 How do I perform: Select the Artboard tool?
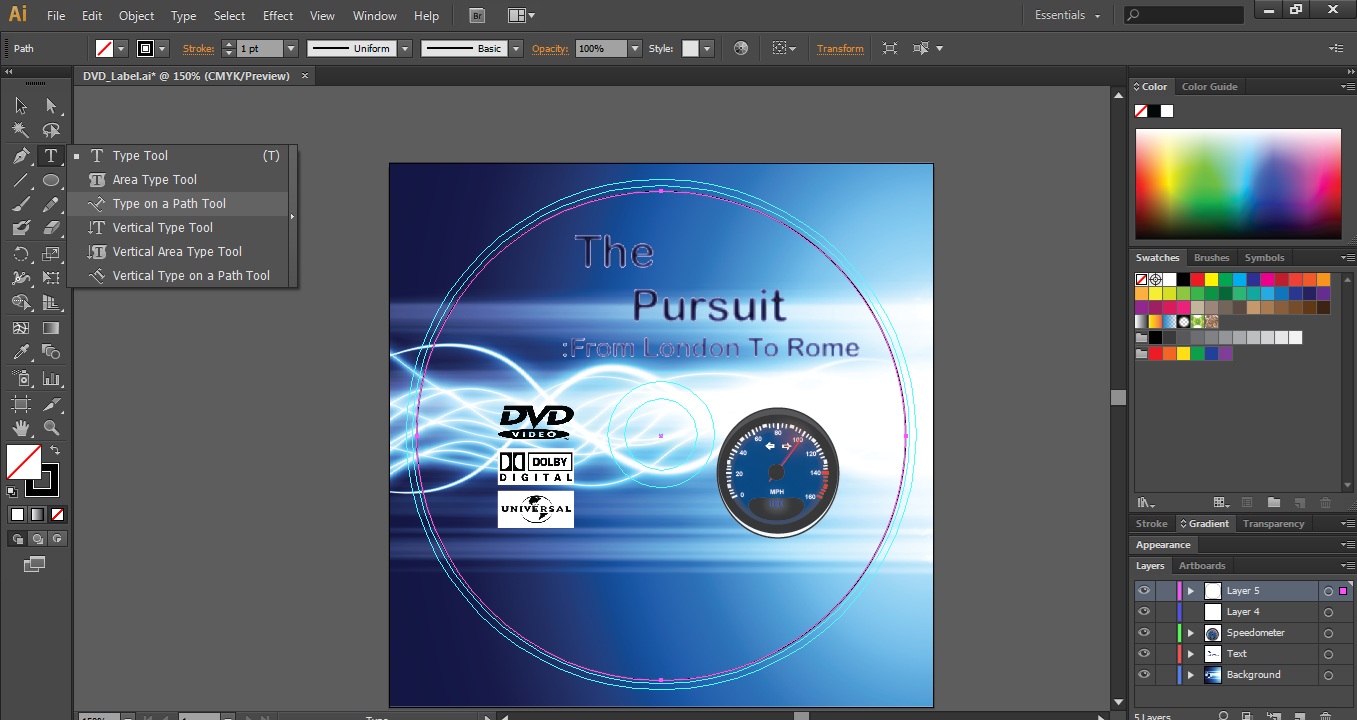tap(21, 403)
